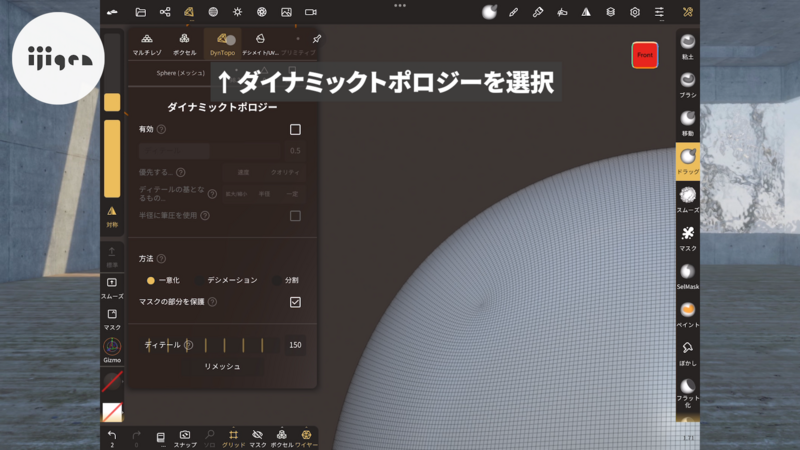Toggle the Gizmo button
The height and width of the screenshot is (450, 800).
(x=112, y=351)
